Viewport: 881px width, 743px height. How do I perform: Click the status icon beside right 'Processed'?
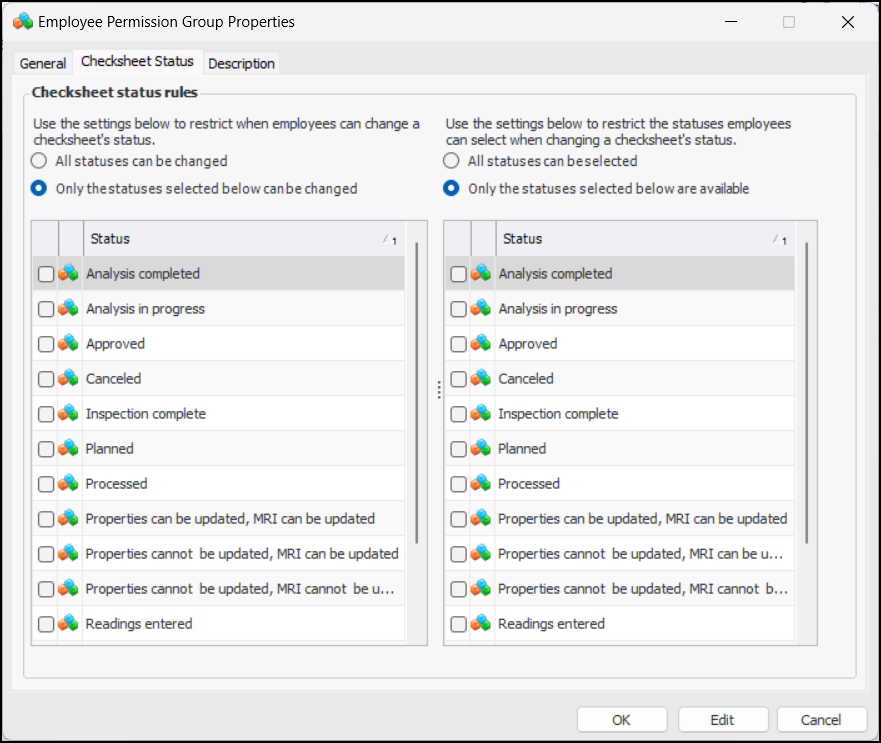[482, 483]
